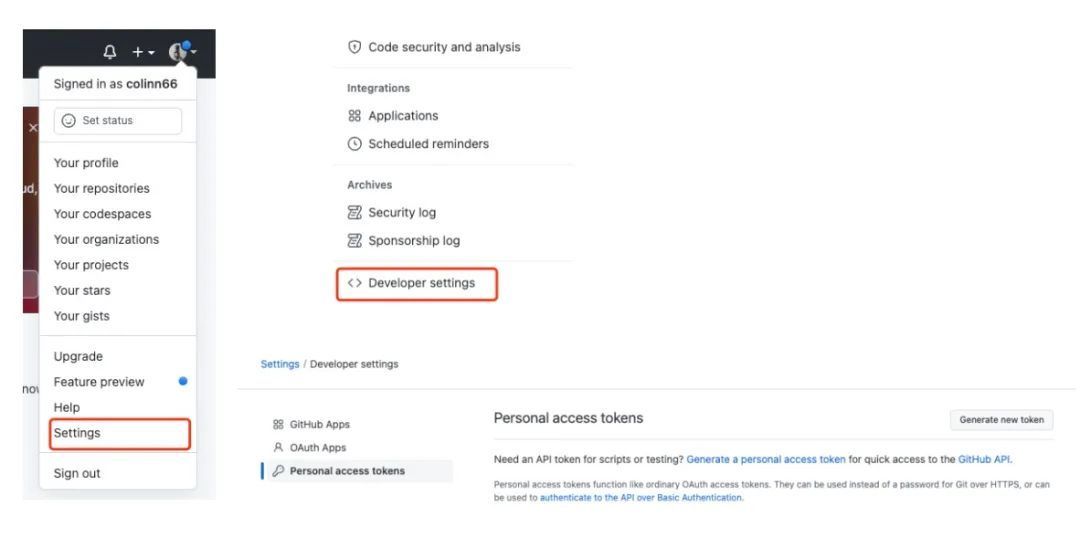1080x559 pixels.
Task: Click the Sponsorship log icon
Action: [354, 240]
